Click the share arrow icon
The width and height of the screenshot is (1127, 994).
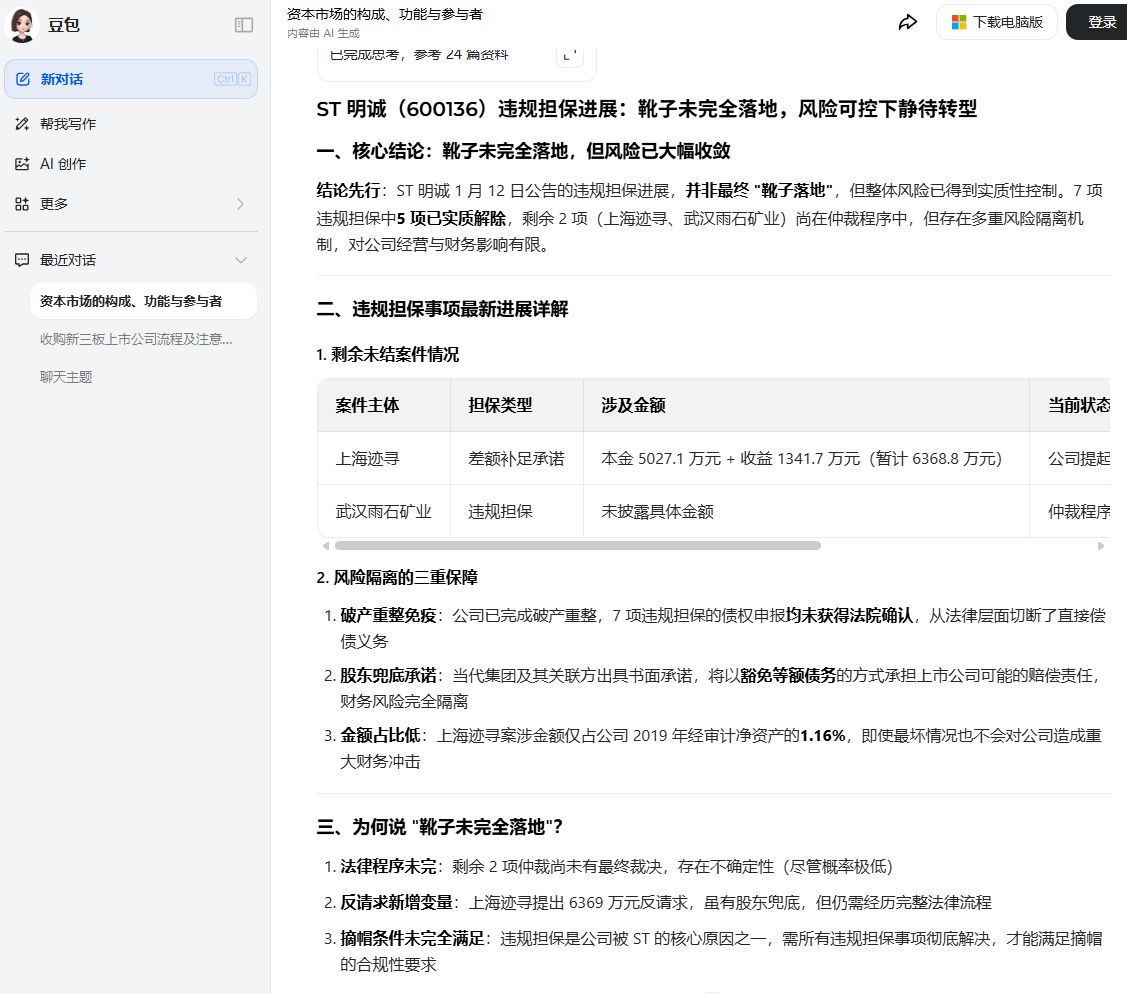[908, 22]
